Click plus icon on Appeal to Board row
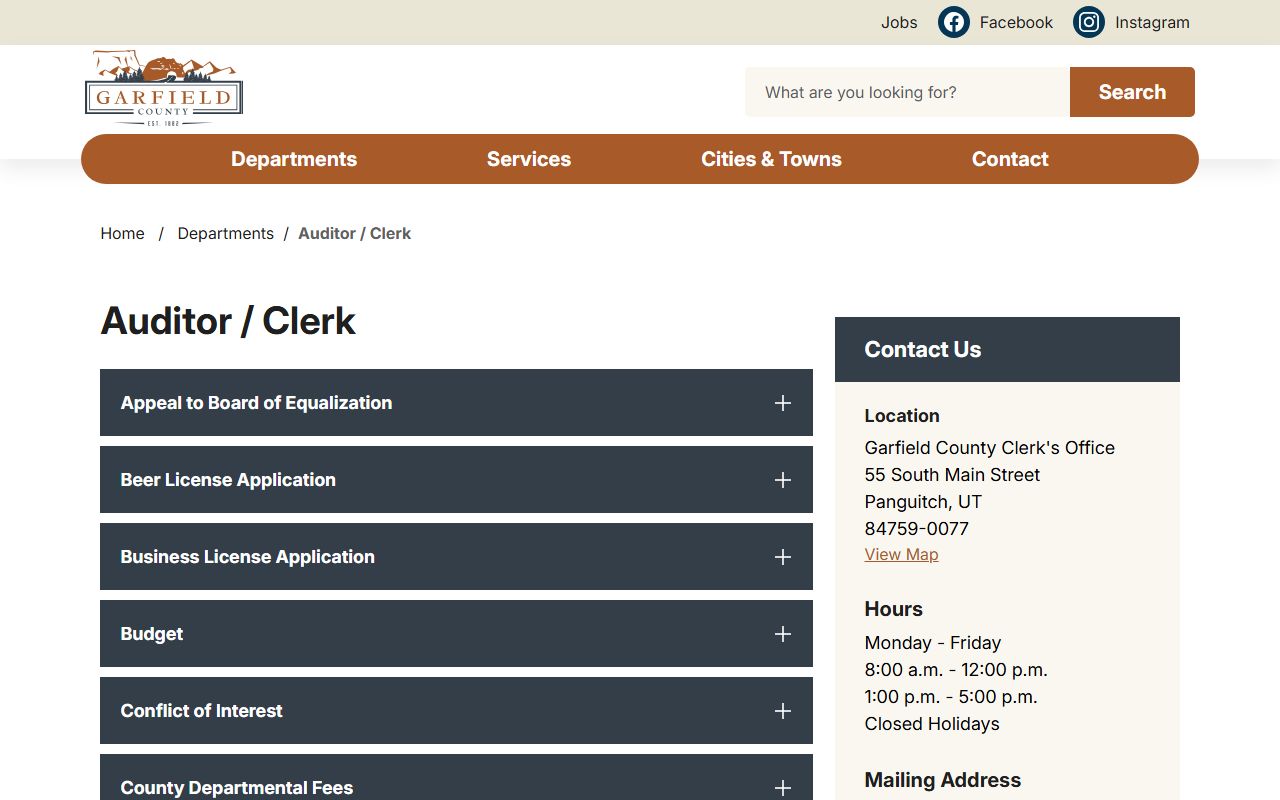The height and width of the screenshot is (800, 1280). [783, 403]
